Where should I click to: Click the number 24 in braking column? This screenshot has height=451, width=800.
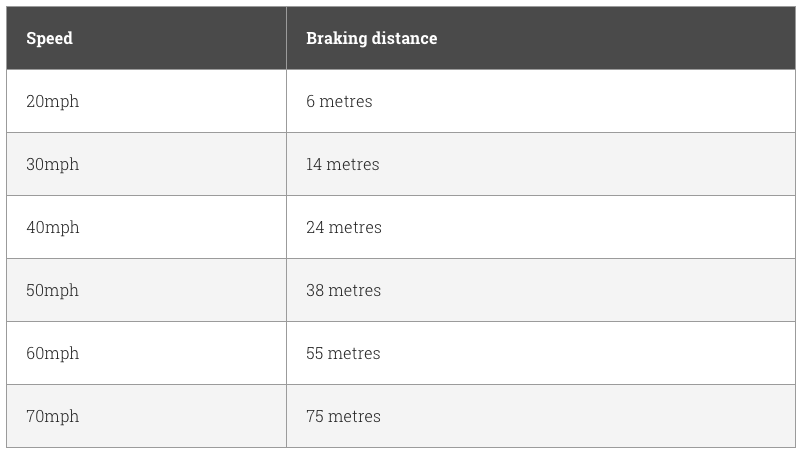(x=315, y=227)
